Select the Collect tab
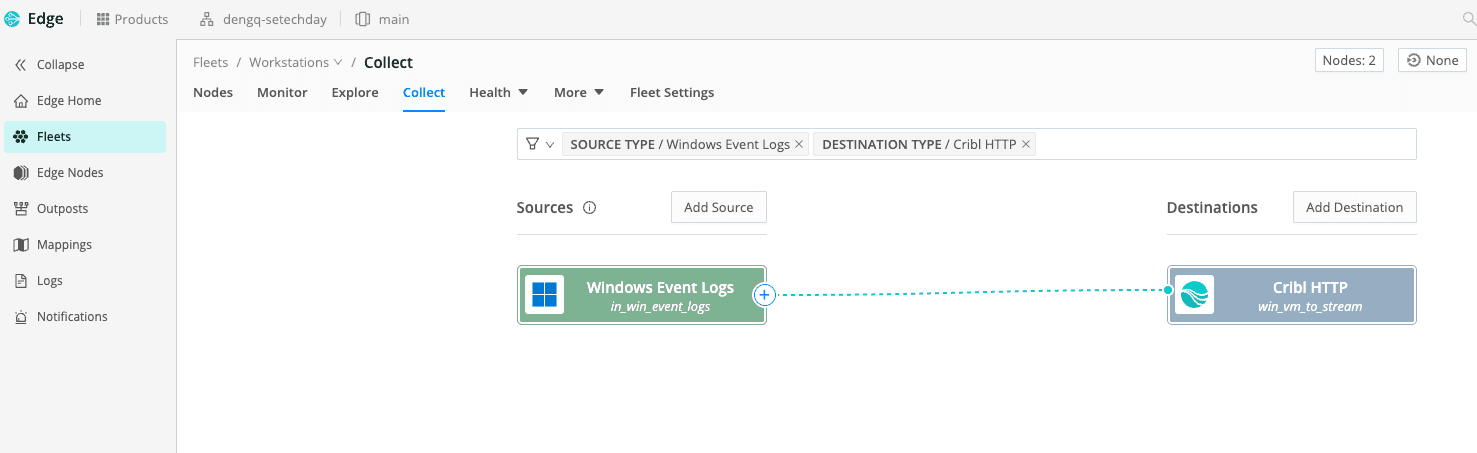This screenshot has height=453, width=1477. pos(424,93)
